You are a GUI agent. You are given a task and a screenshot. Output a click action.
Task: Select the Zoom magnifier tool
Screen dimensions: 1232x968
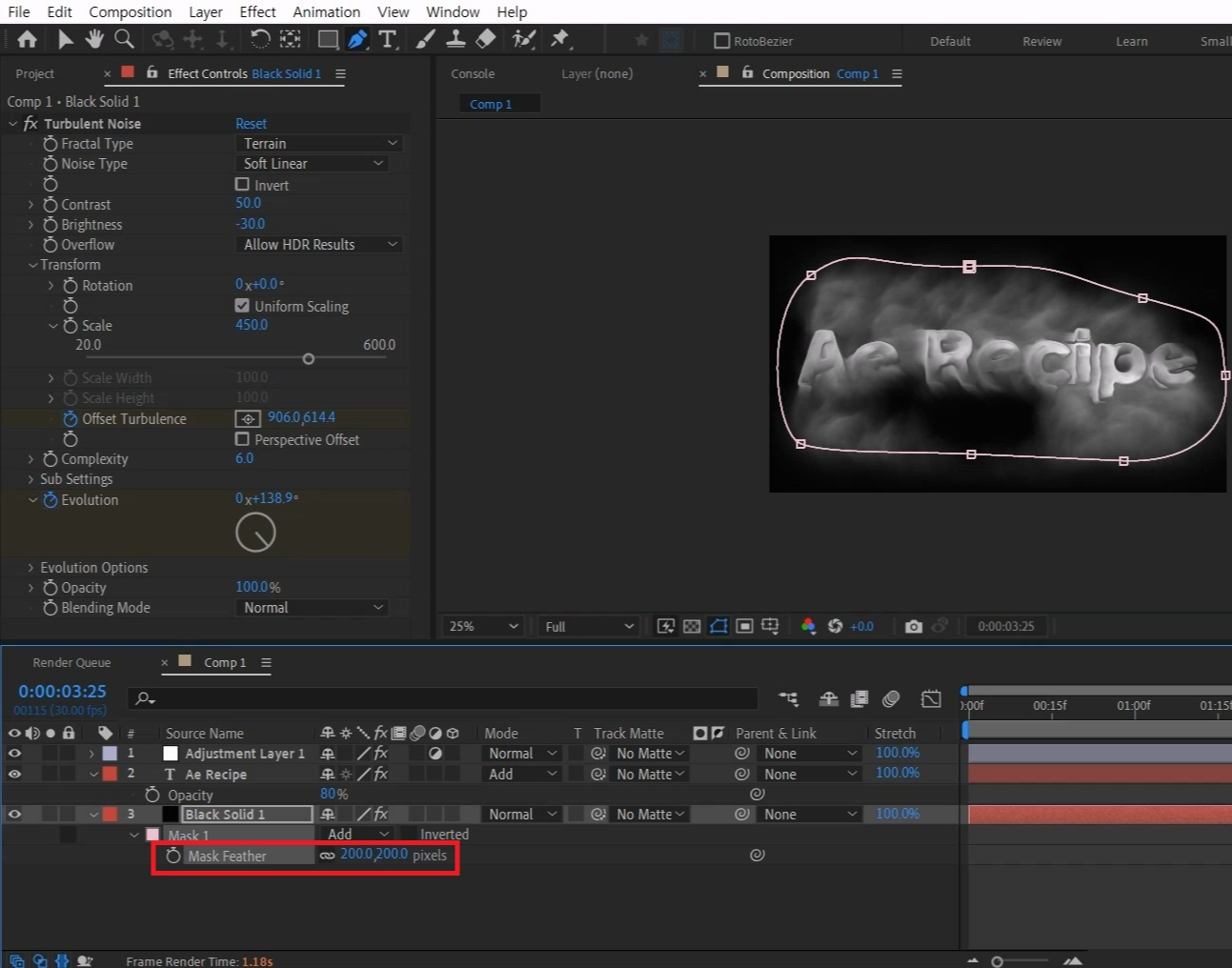[124, 39]
